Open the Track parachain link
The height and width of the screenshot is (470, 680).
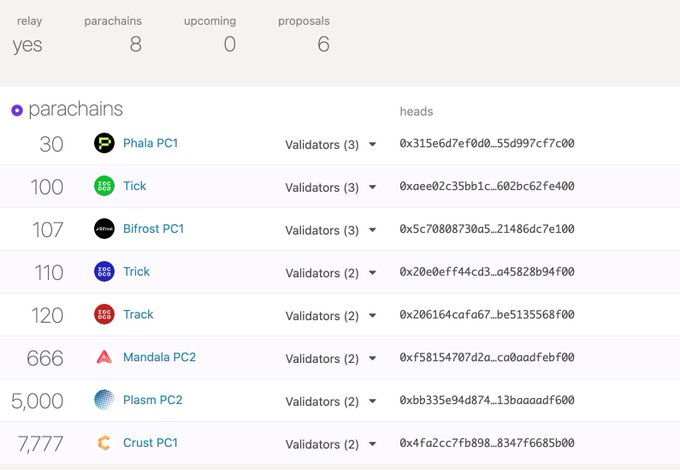click(138, 314)
